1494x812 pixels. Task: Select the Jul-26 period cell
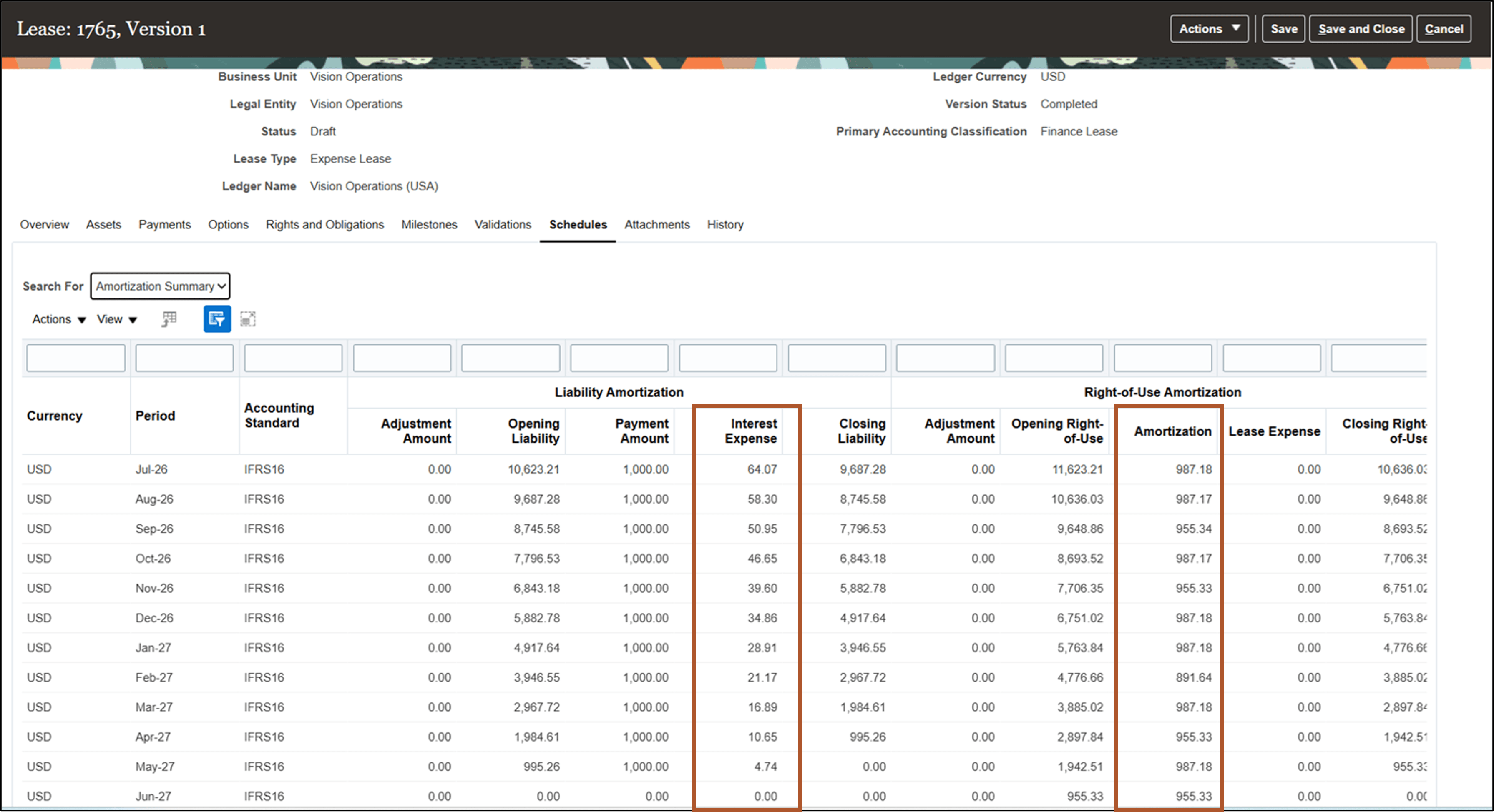click(x=151, y=469)
